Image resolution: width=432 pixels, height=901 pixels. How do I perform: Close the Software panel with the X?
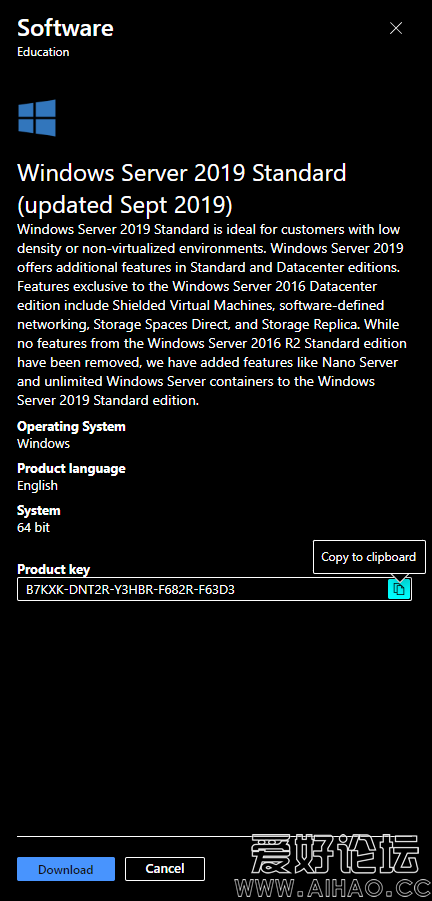tap(396, 28)
